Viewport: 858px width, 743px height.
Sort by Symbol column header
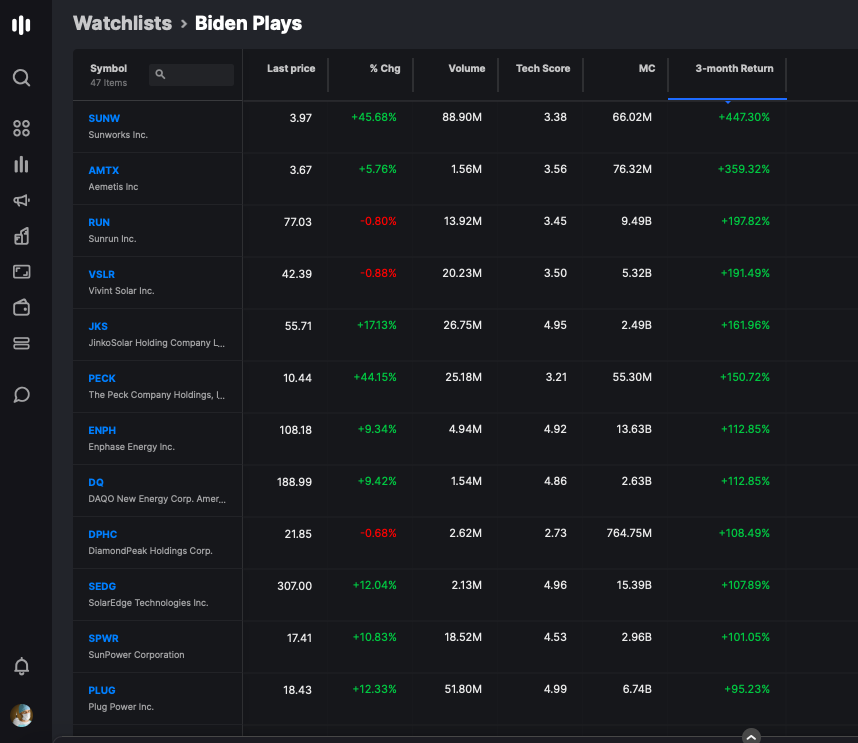click(x=108, y=68)
